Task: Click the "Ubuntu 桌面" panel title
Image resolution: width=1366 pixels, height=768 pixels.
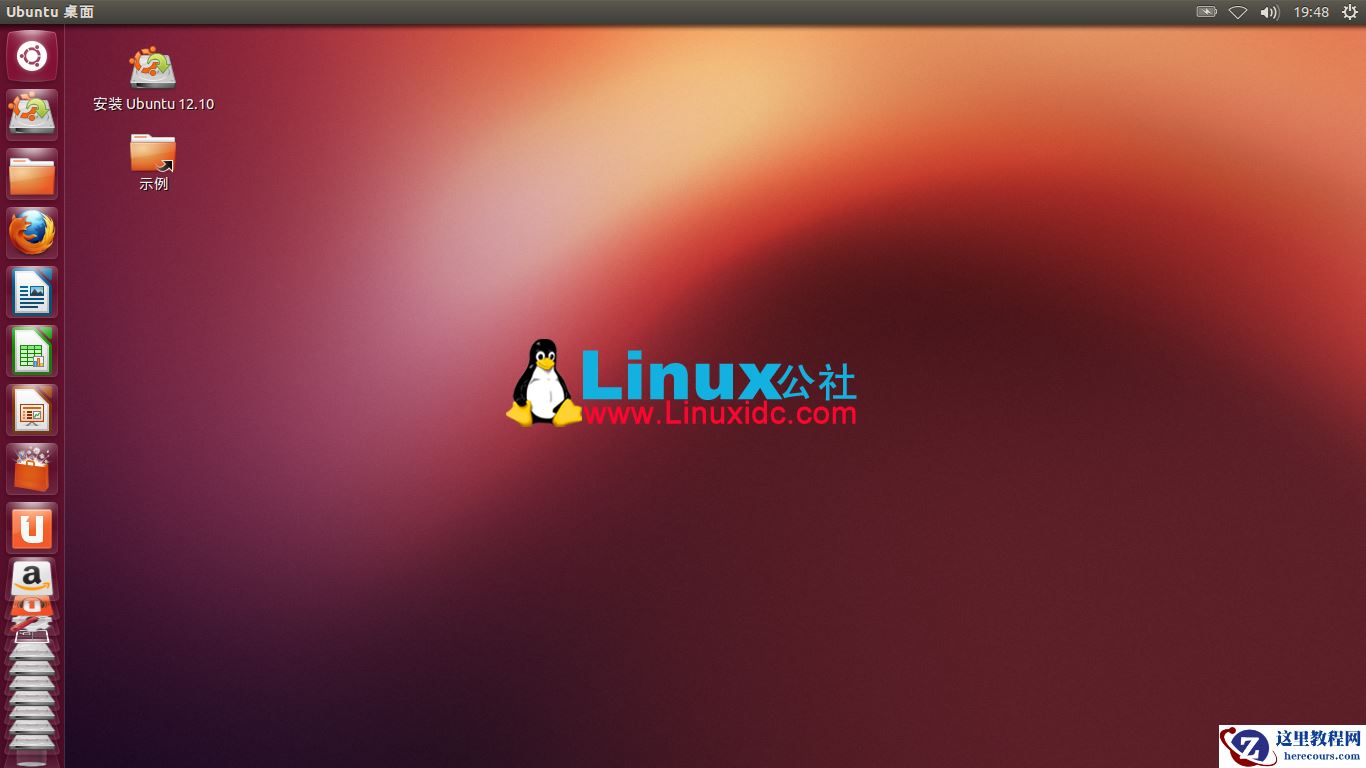Action: (50, 12)
